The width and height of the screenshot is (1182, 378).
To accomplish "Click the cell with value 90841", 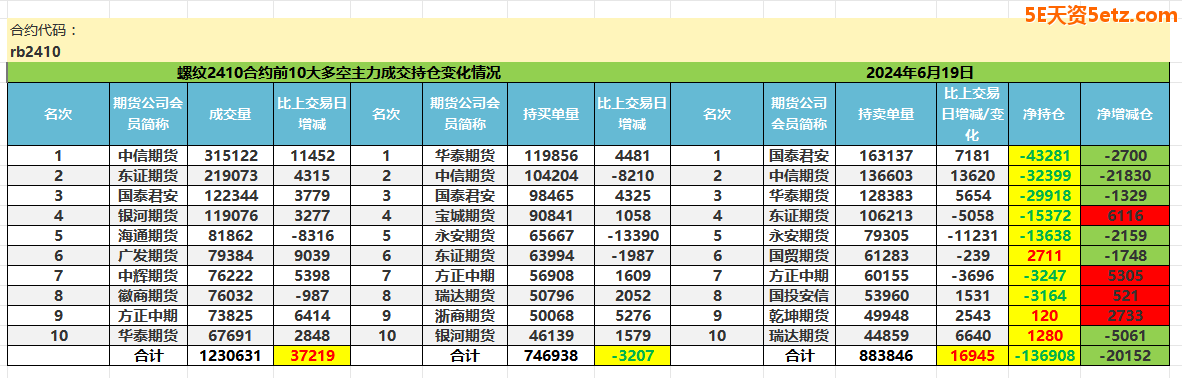I will 551,215.
